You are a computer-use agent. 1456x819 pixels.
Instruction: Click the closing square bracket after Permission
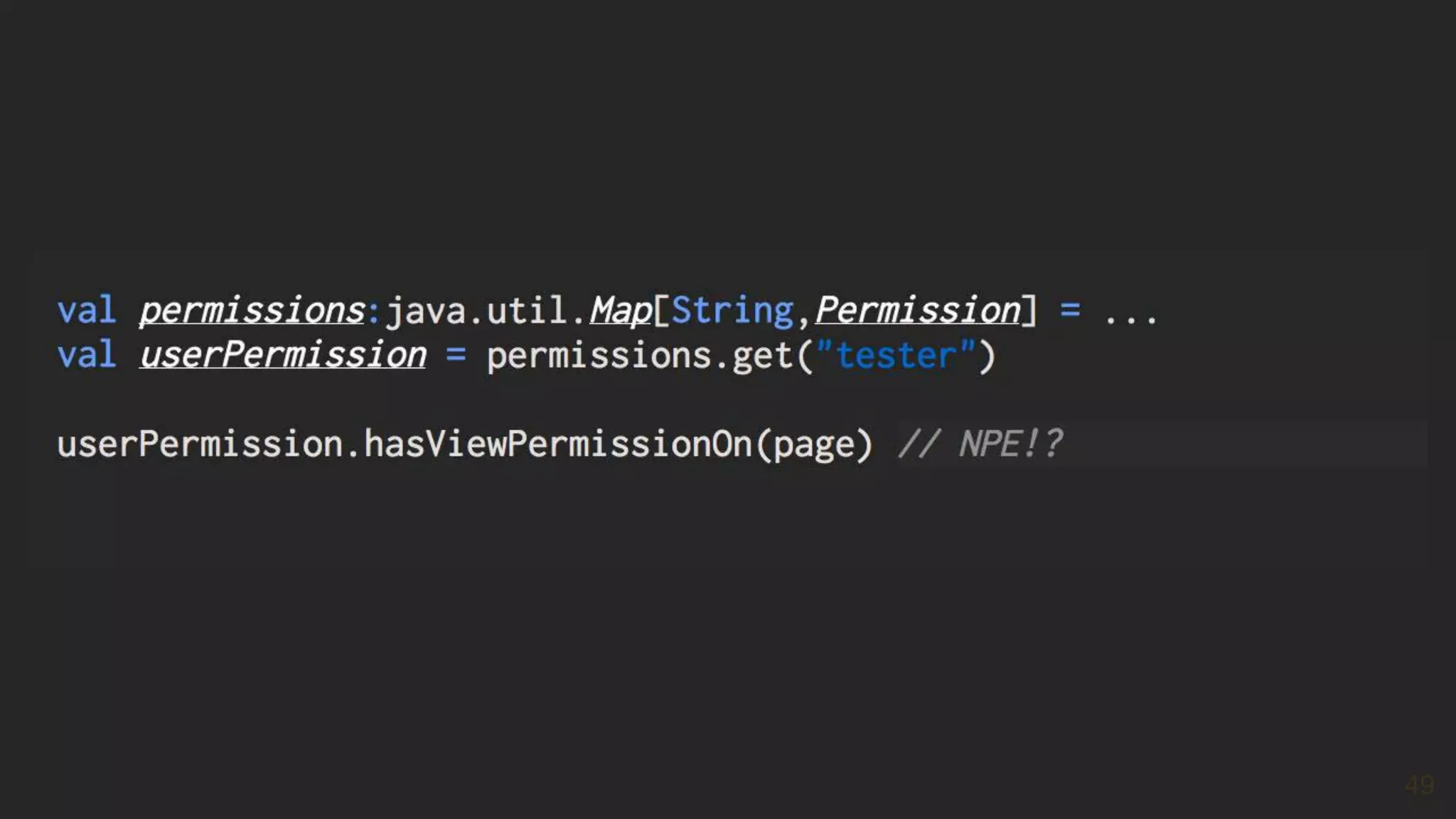(1029, 311)
